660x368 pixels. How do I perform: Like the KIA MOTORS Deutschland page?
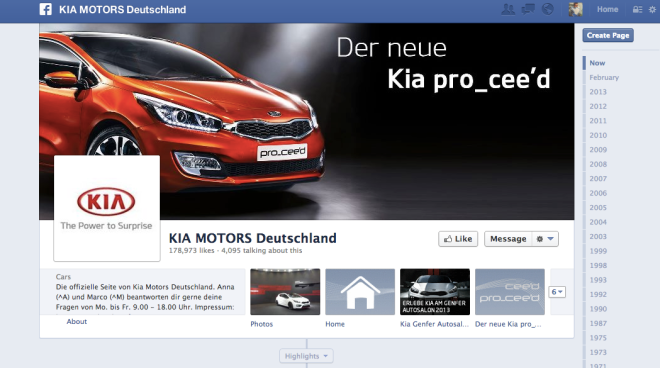[458, 239]
